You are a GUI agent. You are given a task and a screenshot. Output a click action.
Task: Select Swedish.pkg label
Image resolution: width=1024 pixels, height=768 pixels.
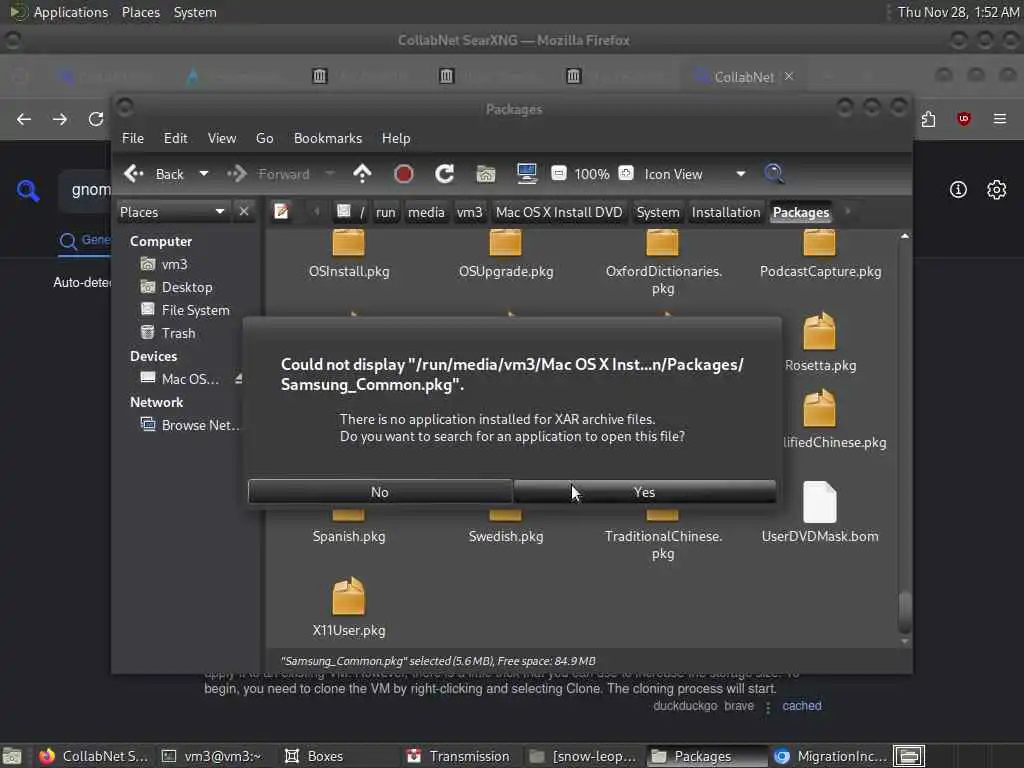[505, 536]
